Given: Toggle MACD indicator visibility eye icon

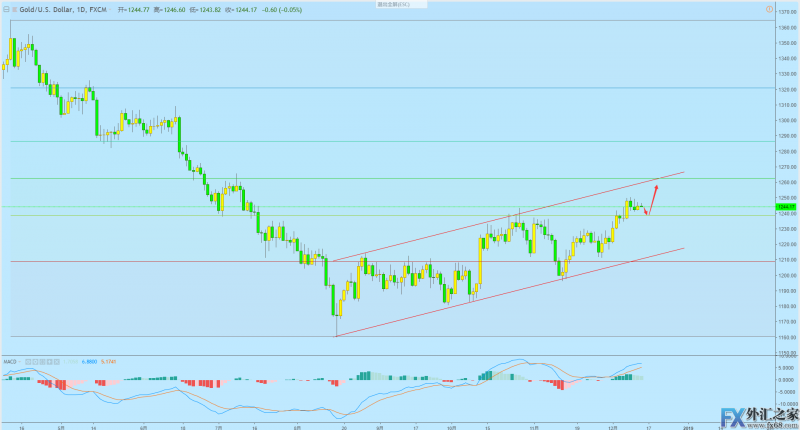Looking at the screenshot, I should tap(29, 360).
